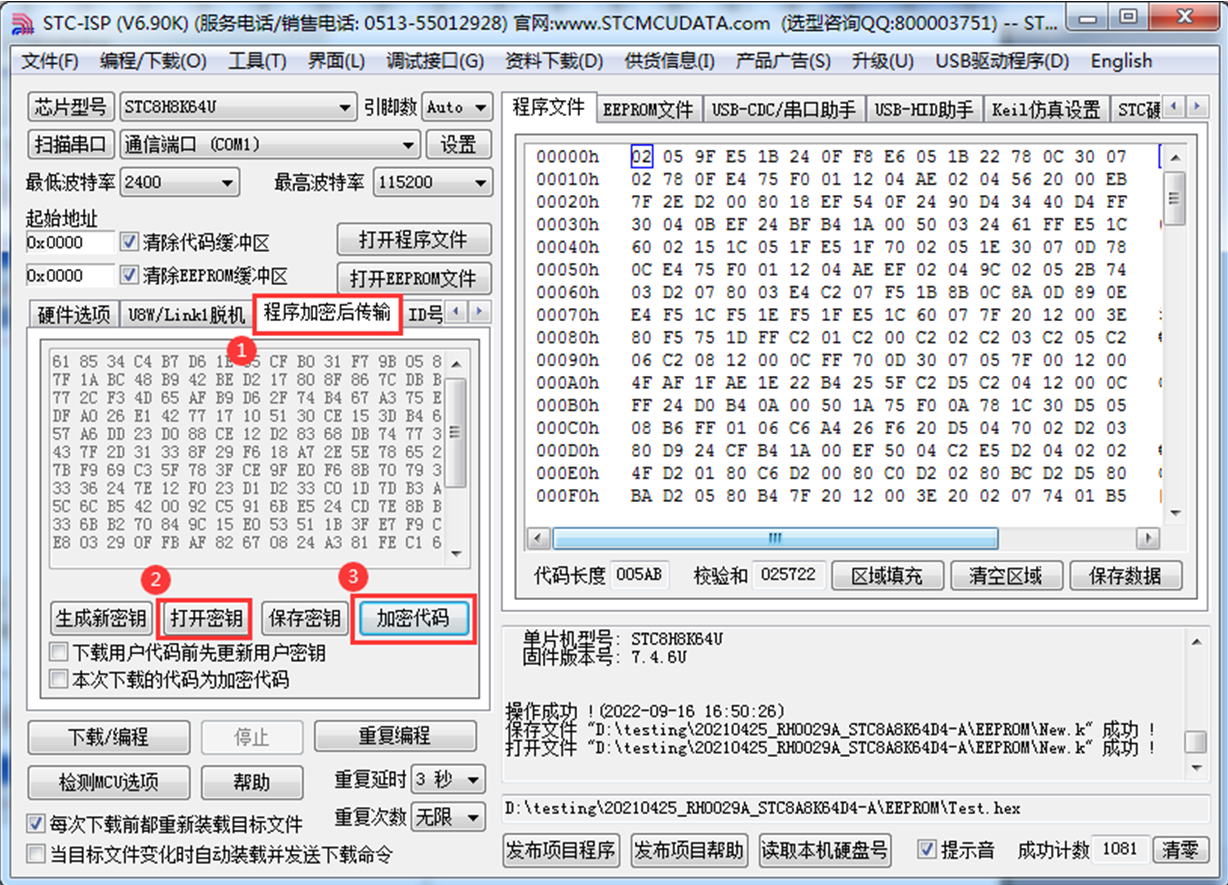Image resolution: width=1228 pixels, height=885 pixels.
Task: Expand the 重复次数 无限 dropdown
Action: point(474,817)
